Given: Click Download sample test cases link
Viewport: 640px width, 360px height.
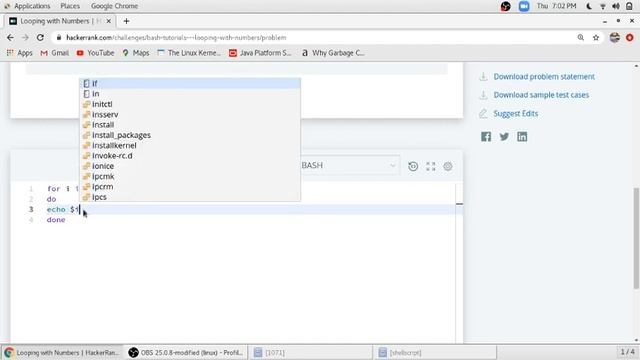Looking at the screenshot, I should 541,95.
